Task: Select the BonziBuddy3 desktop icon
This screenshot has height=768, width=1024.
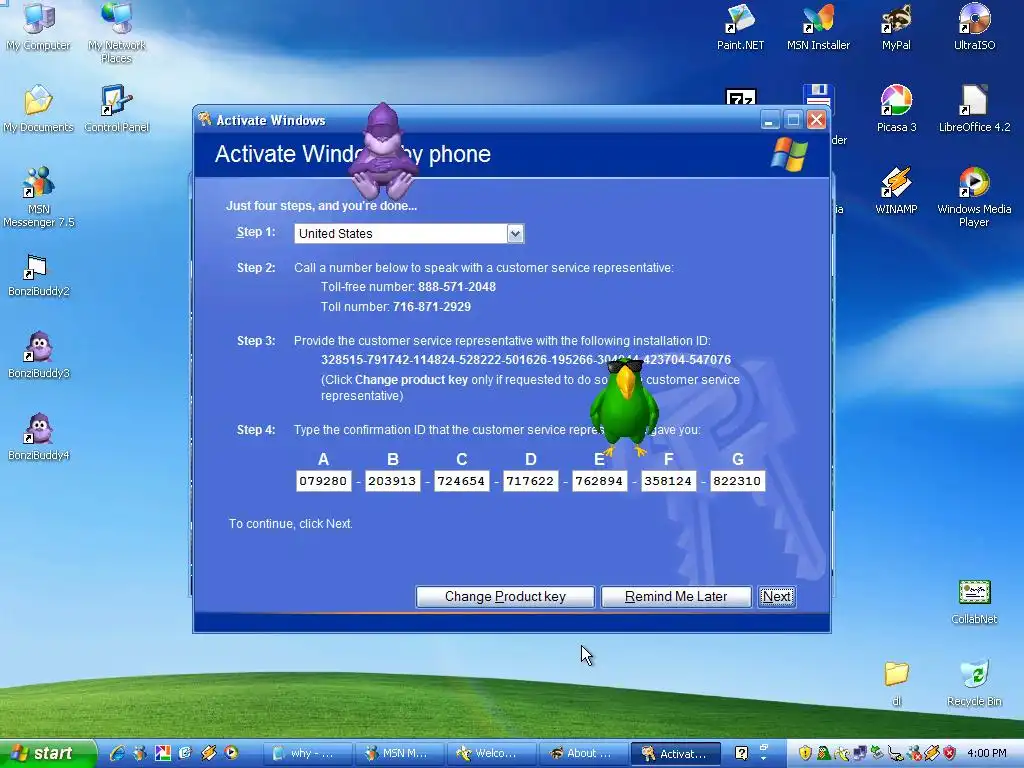Action: pyautogui.click(x=39, y=355)
